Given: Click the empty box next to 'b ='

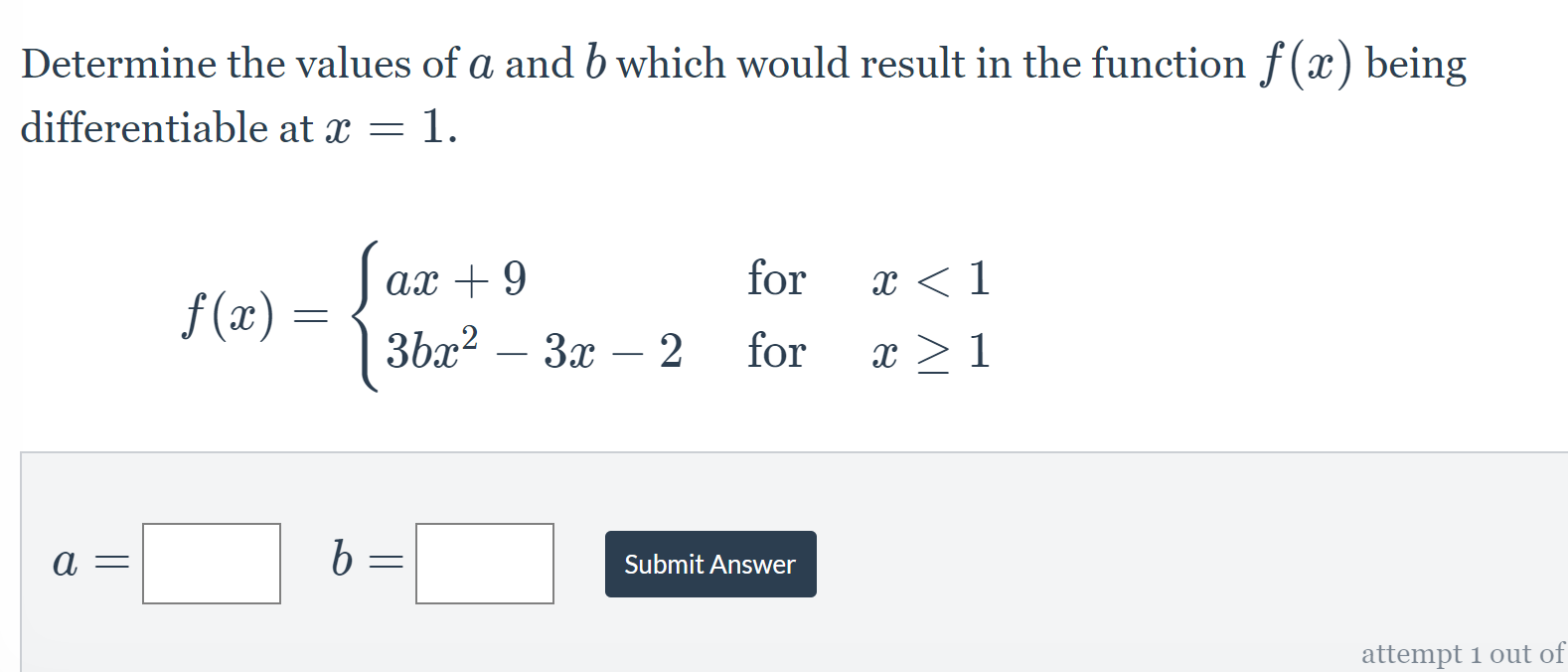Looking at the screenshot, I should tap(484, 564).
